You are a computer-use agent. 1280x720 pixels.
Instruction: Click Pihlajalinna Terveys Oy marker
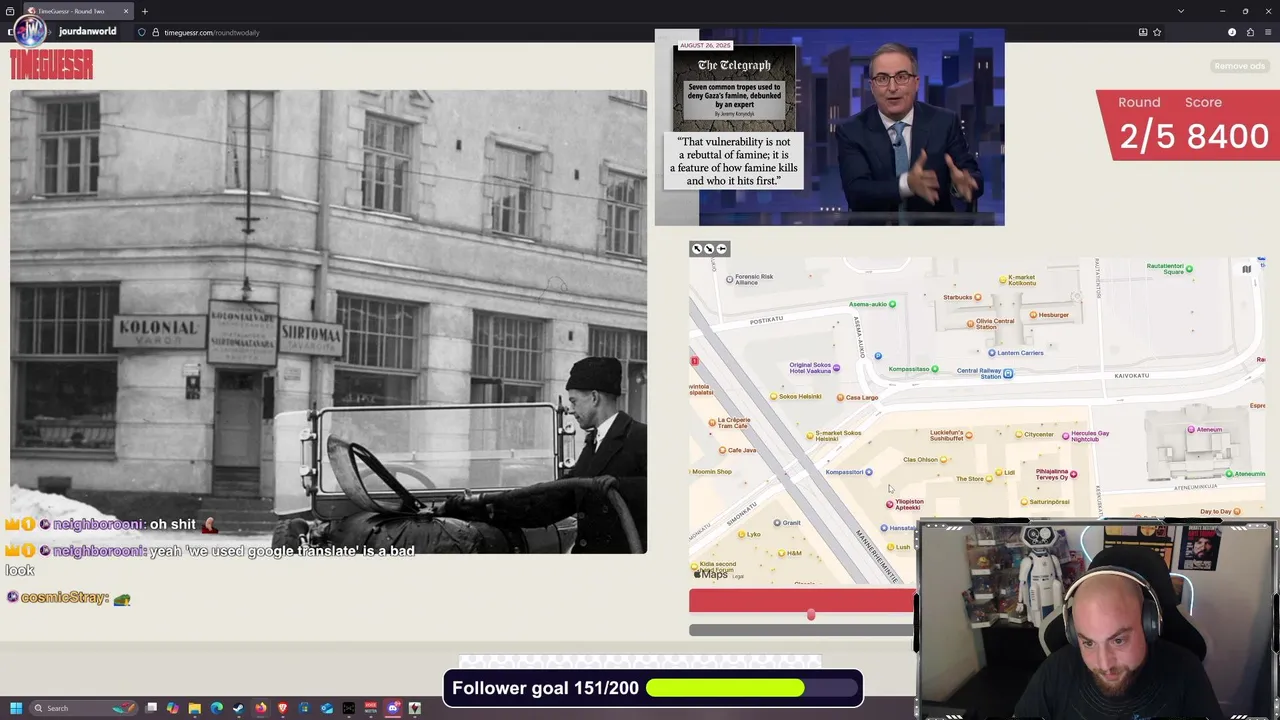coord(1073,474)
